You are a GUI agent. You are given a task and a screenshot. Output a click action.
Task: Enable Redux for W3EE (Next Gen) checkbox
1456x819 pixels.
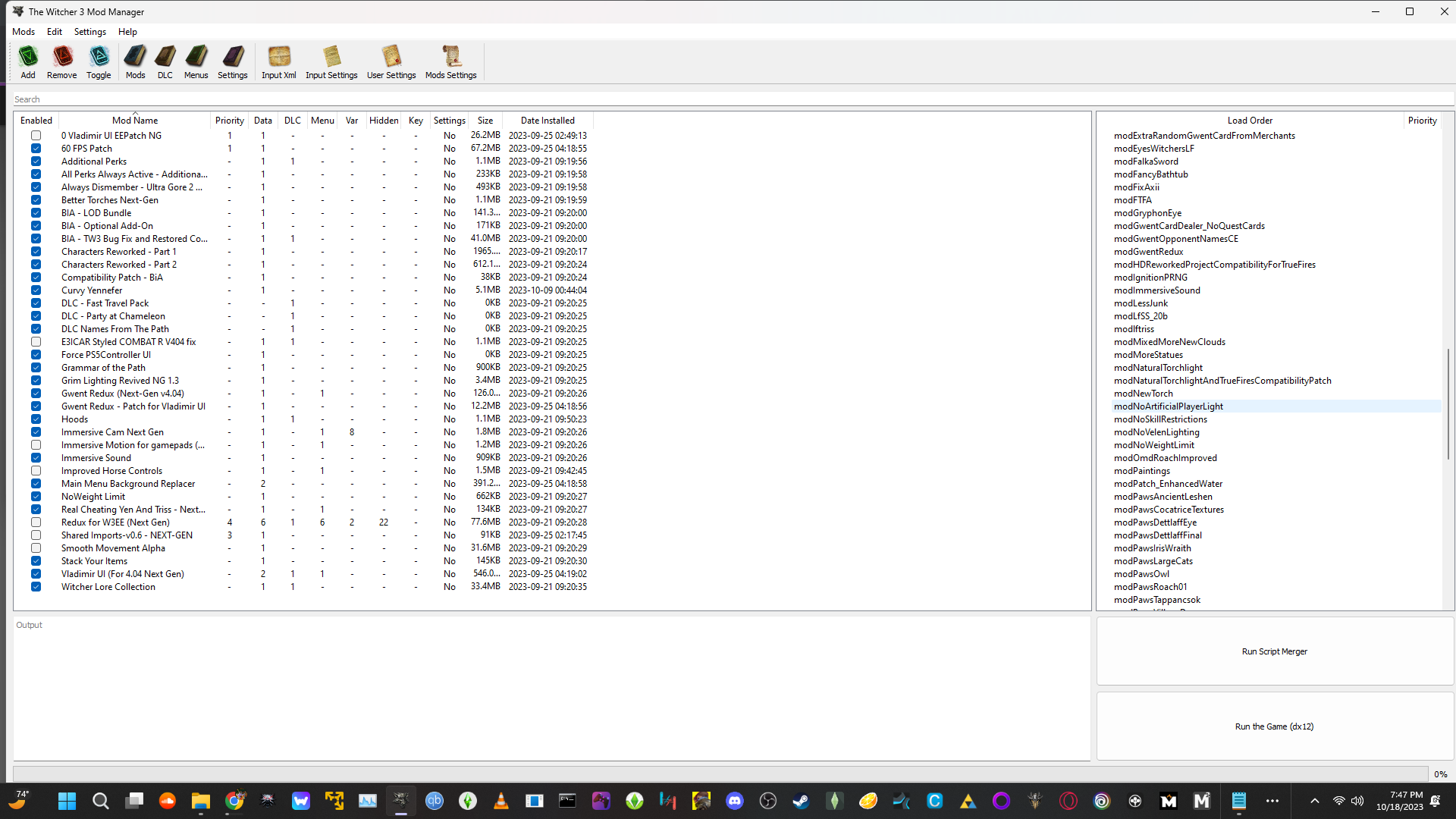coord(36,522)
